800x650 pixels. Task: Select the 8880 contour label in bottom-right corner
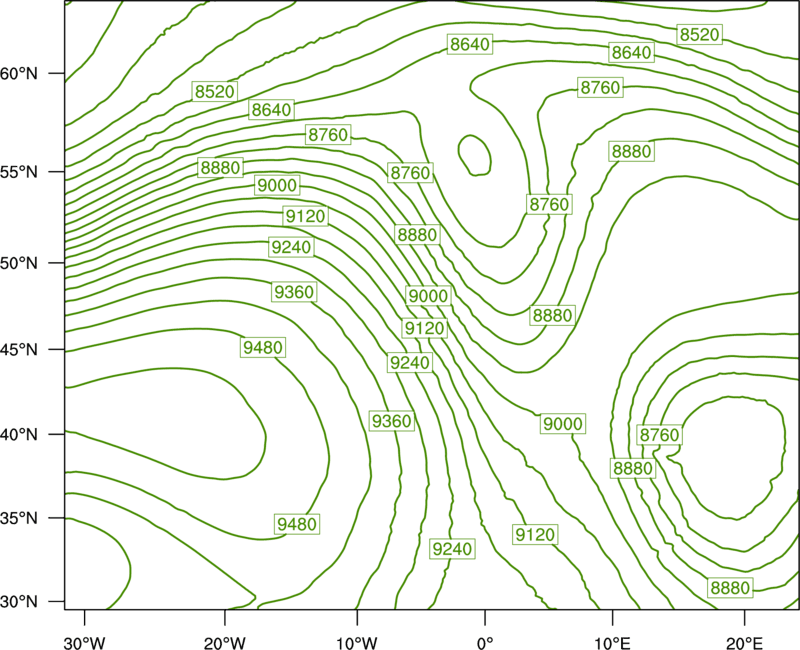click(x=731, y=587)
